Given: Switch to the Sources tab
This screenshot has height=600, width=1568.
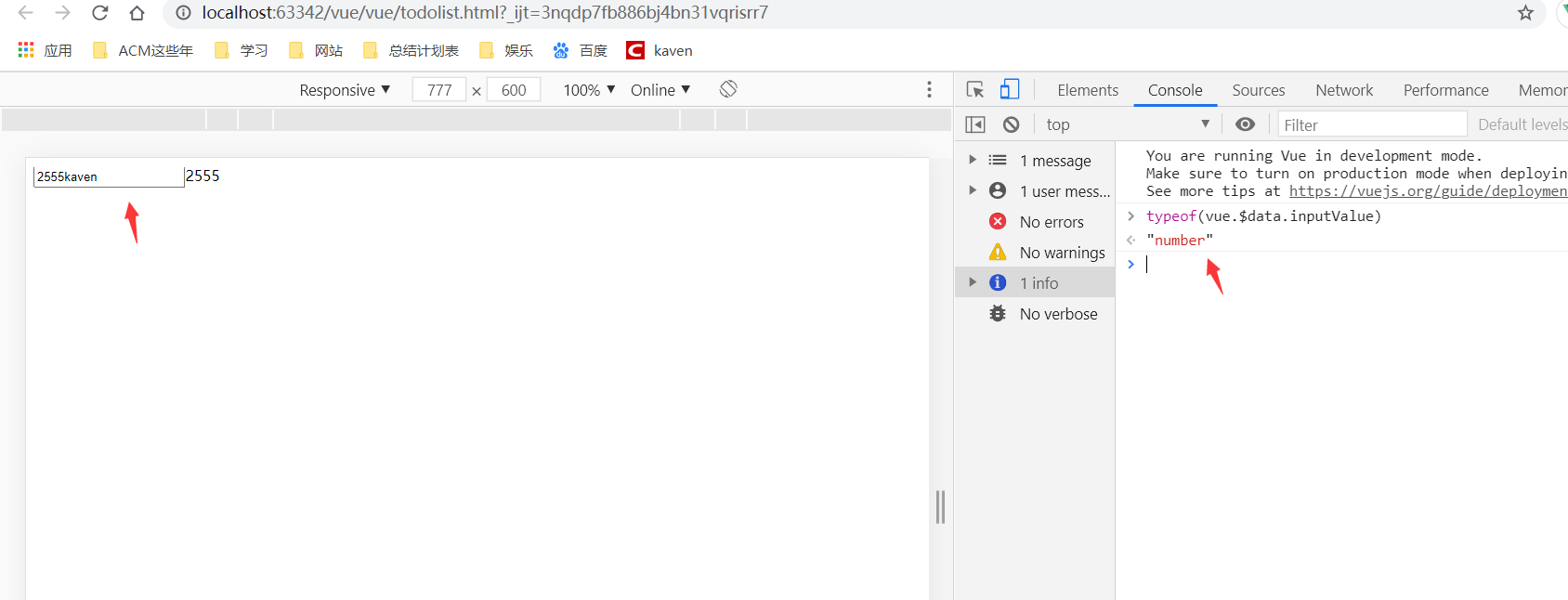Looking at the screenshot, I should coord(1259,90).
